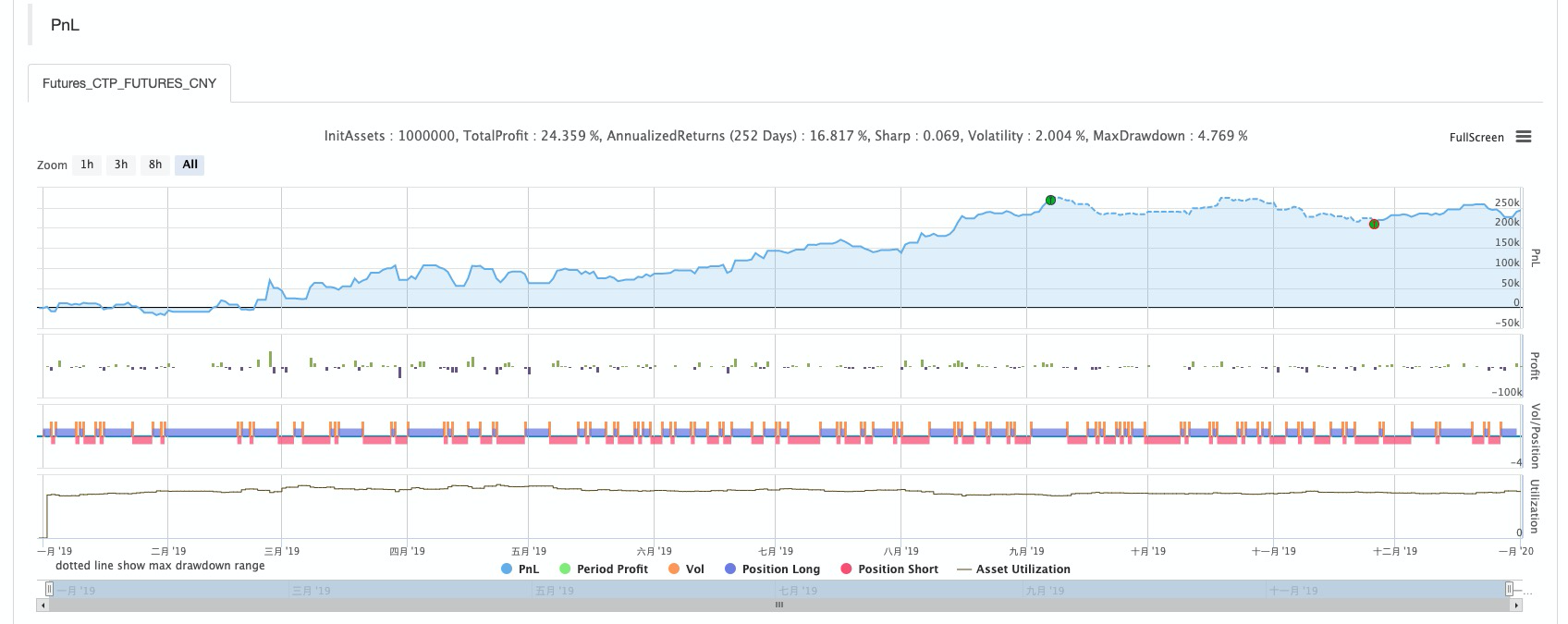Set zoom range to 8h

pyautogui.click(x=155, y=165)
